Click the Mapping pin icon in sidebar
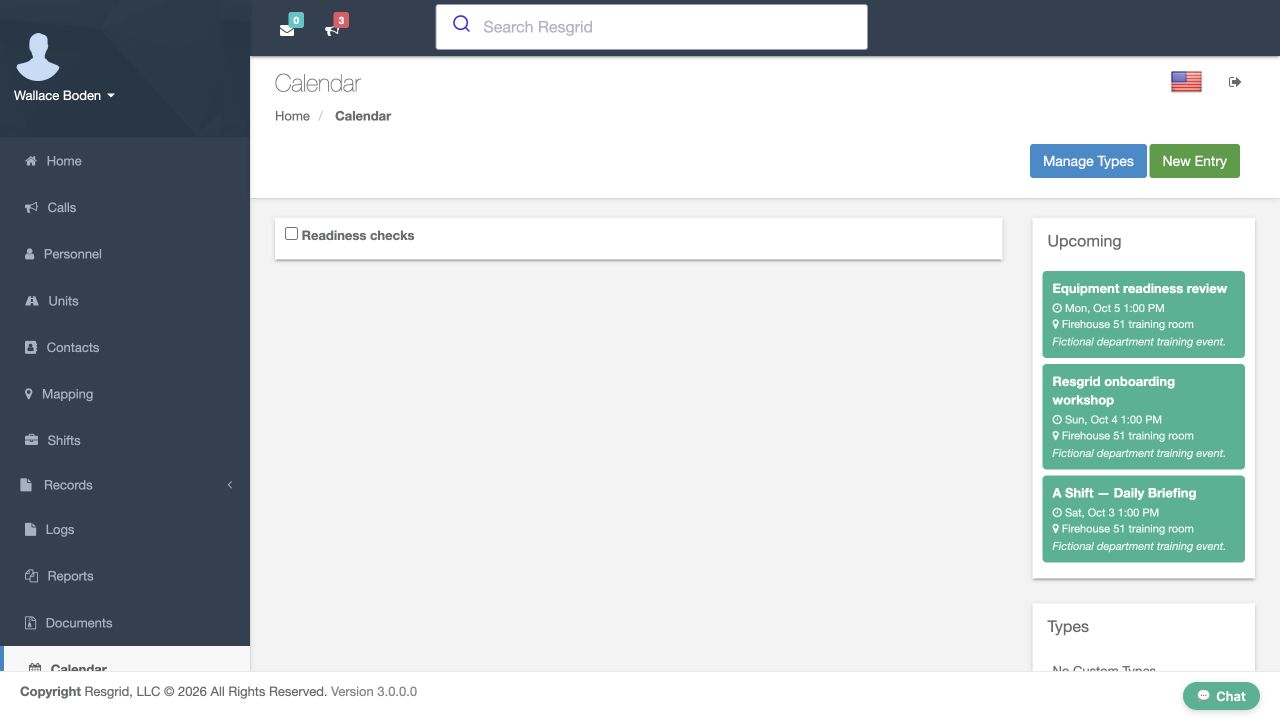The width and height of the screenshot is (1280, 720). (x=28, y=394)
